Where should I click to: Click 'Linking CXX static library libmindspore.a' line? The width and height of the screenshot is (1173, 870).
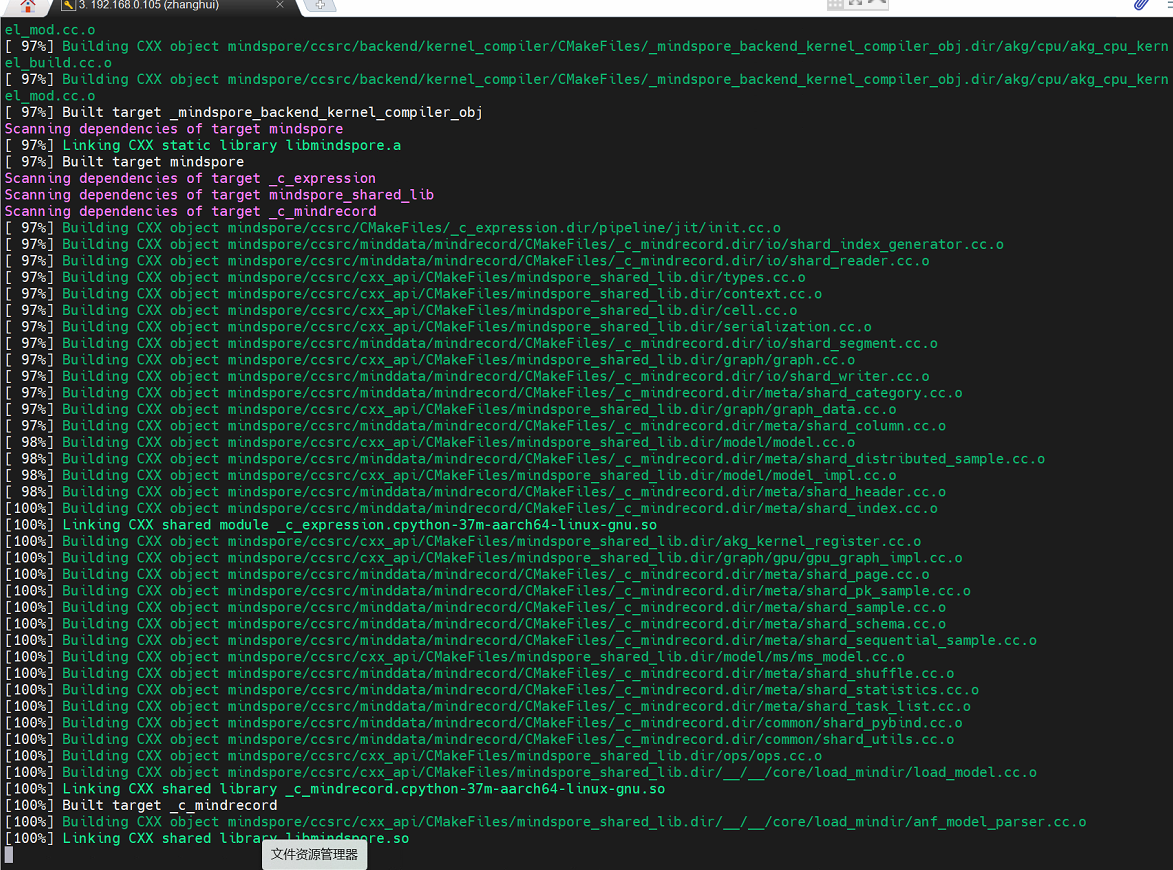[203, 145]
